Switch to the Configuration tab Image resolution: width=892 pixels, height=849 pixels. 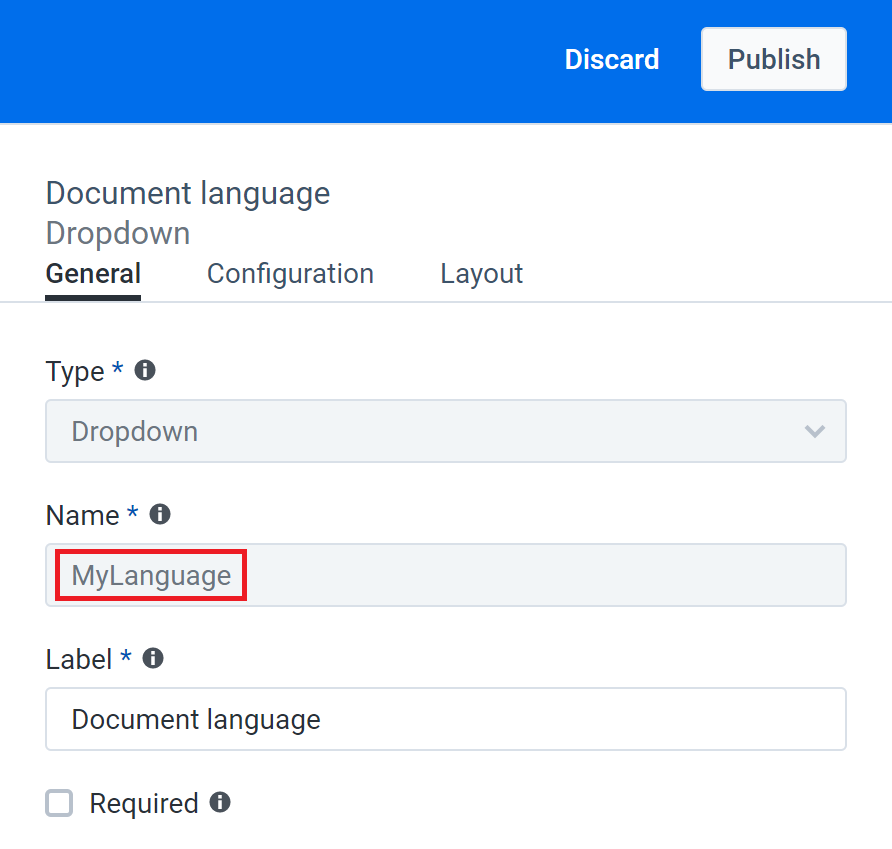click(290, 273)
